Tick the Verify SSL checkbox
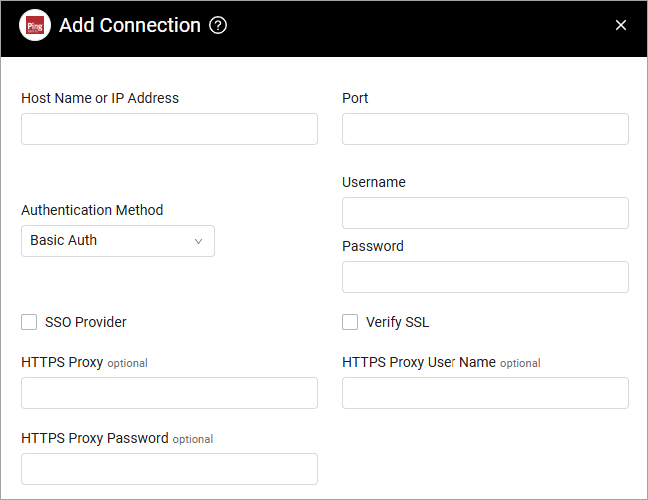Image resolution: width=648 pixels, height=500 pixels. tap(350, 322)
